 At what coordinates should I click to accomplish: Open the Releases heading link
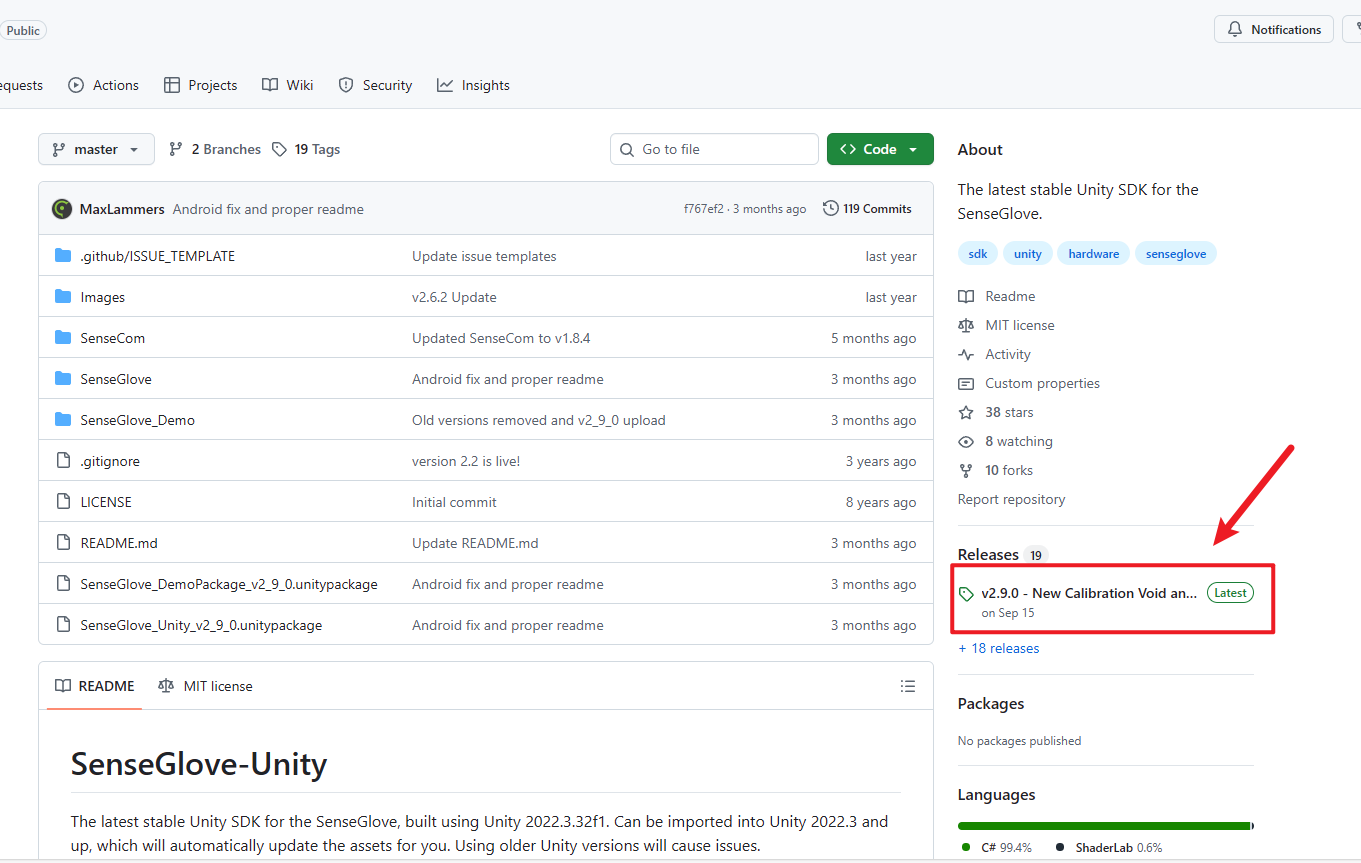[x=1002, y=554]
